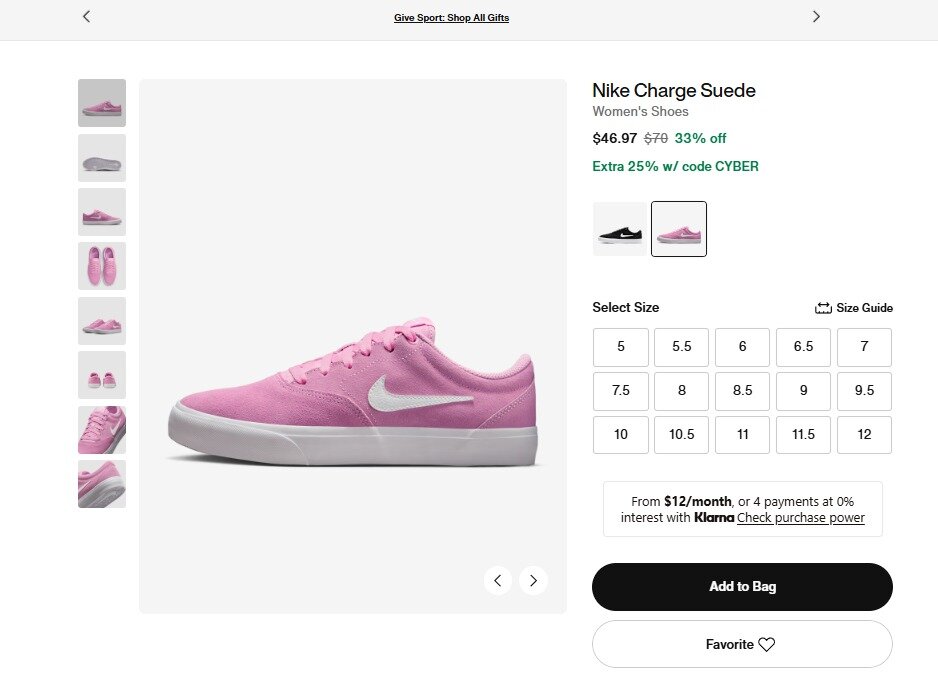Pick size 6.5 option

[803, 347]
